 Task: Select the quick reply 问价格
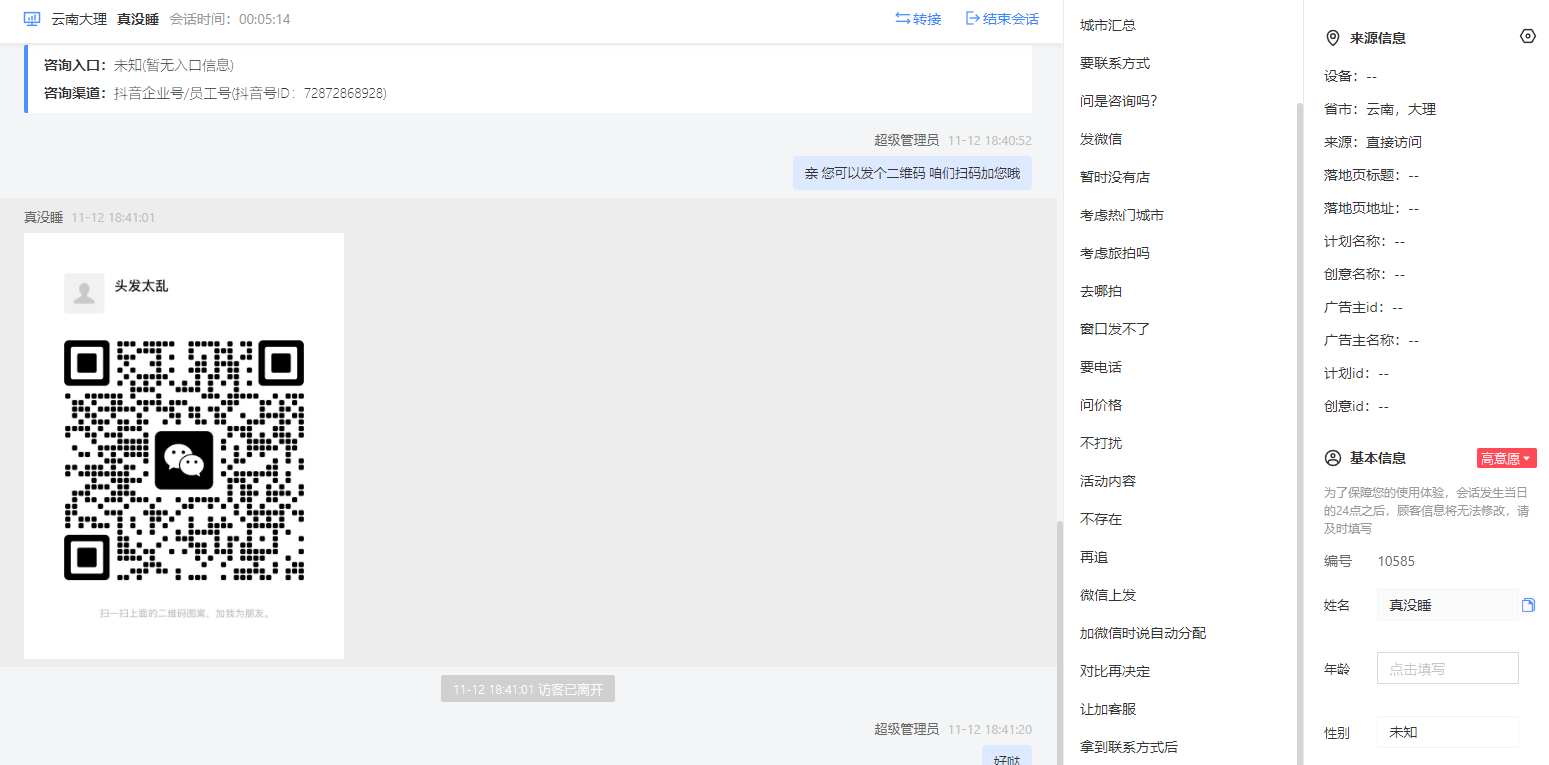pos(1101,405)
